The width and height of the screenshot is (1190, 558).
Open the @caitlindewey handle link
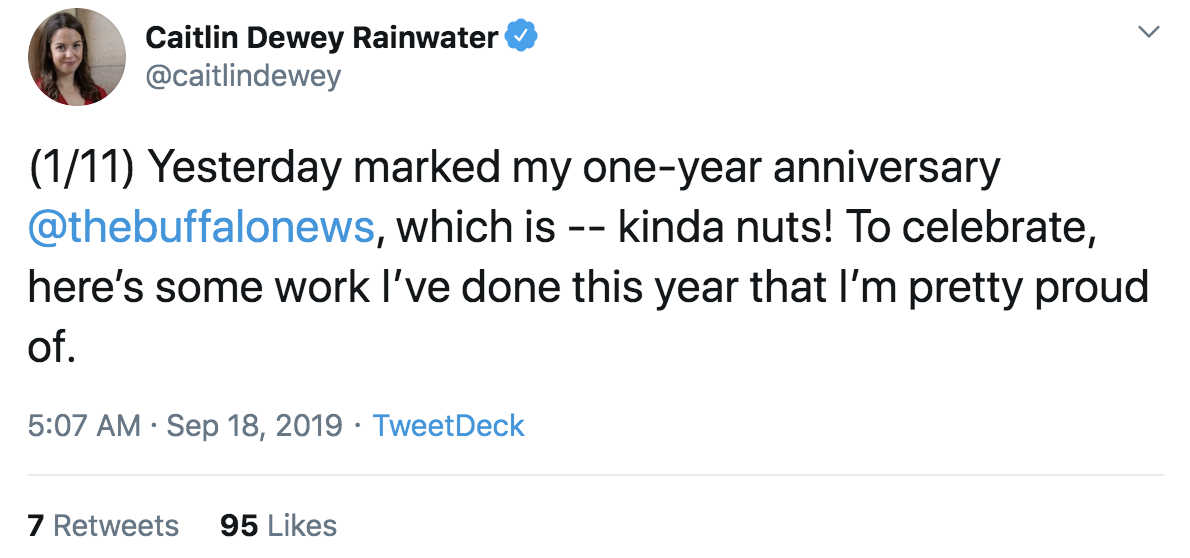243,76
